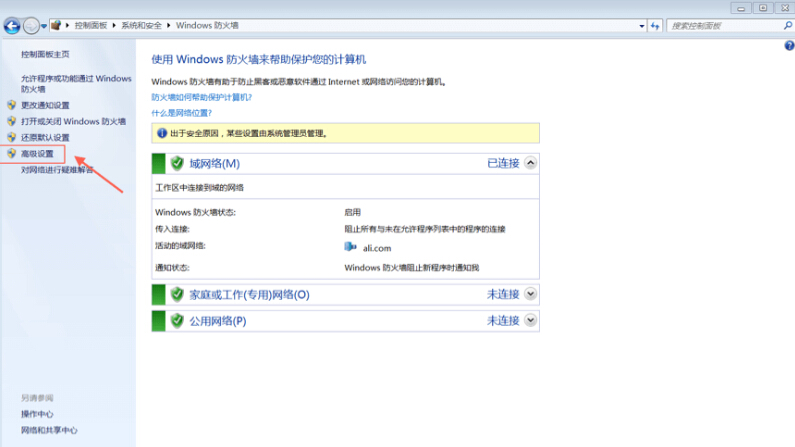Expand the 家庭或工作(专用)网络 section chevron
Image resolution: width=795 pixels, height=447 pixels.
pos(530,294)
